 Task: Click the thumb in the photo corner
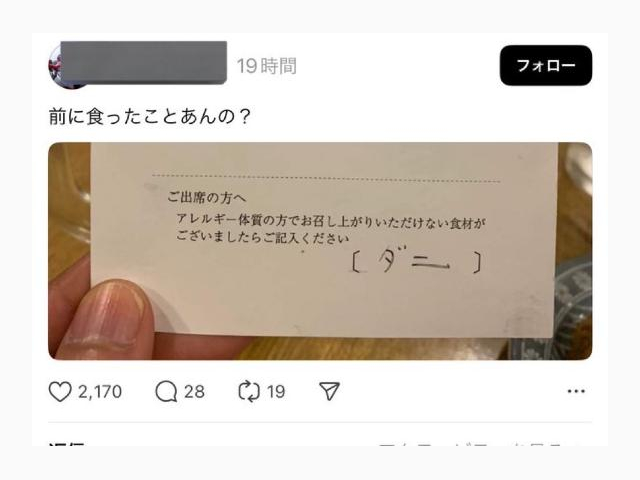(x=104, y=318)
